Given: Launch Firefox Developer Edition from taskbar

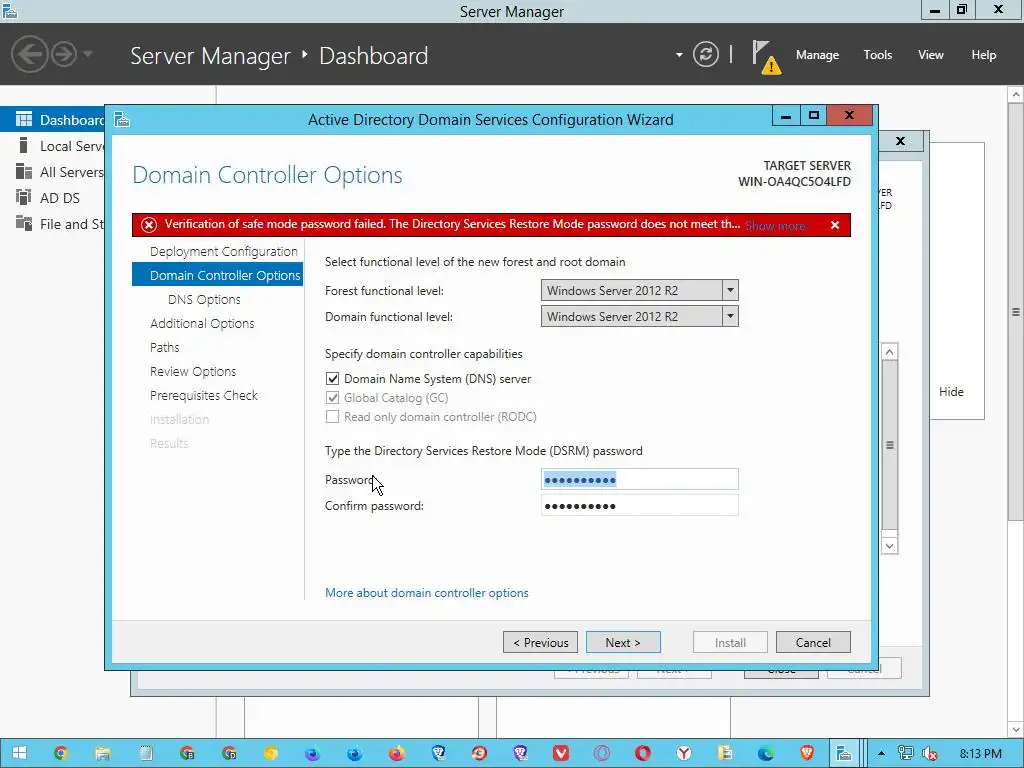Looking at the screenshot, I should click(x=355, y=754).
